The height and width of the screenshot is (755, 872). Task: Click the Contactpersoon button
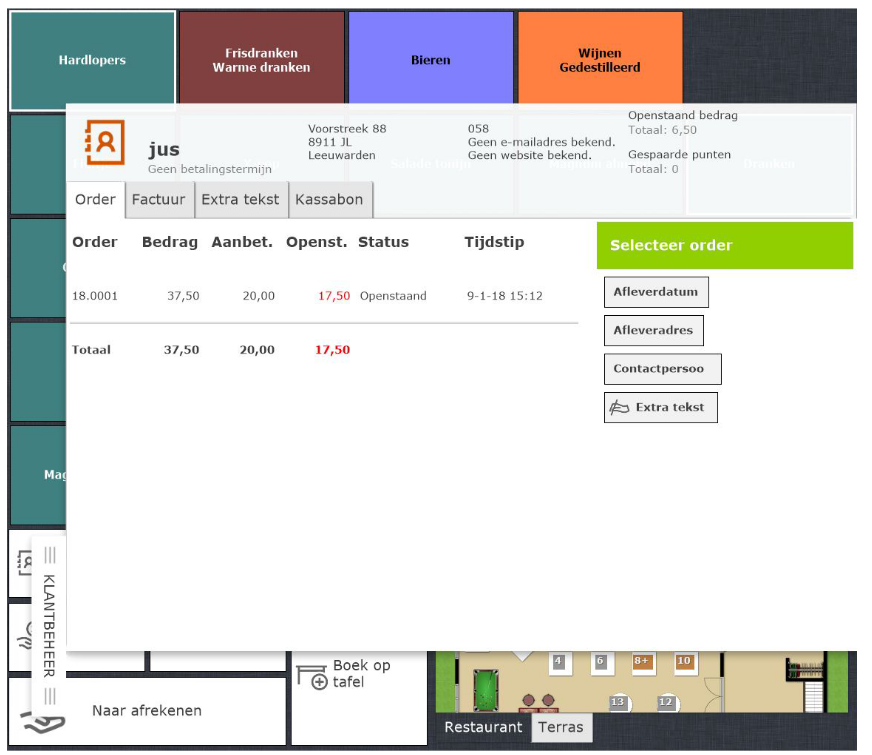click(662, 369)
